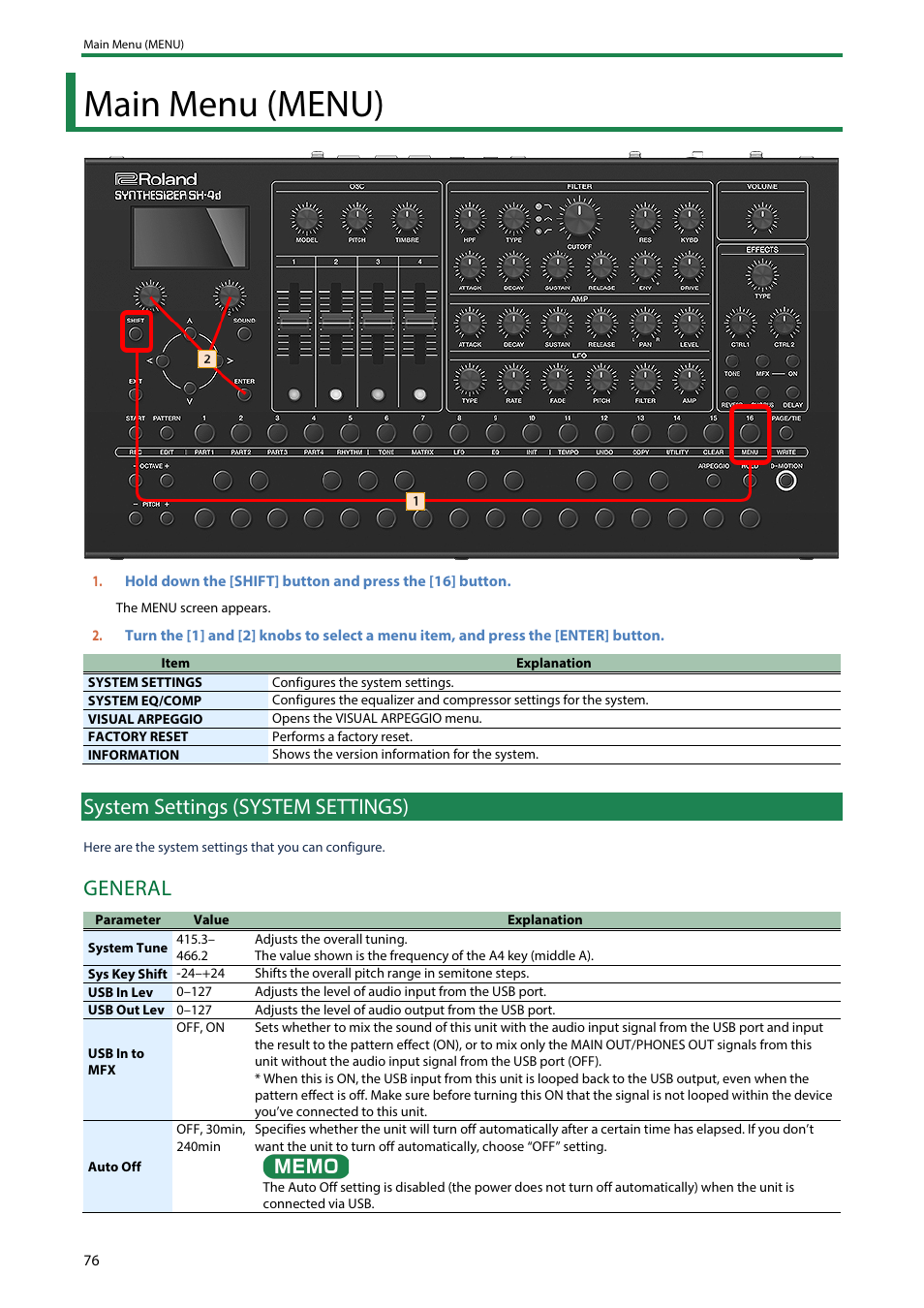Image resolution: width=924 pixels, height=1308 pixels.
Task: Click the OSC MODEL knob
Action: tap(307, 218)
